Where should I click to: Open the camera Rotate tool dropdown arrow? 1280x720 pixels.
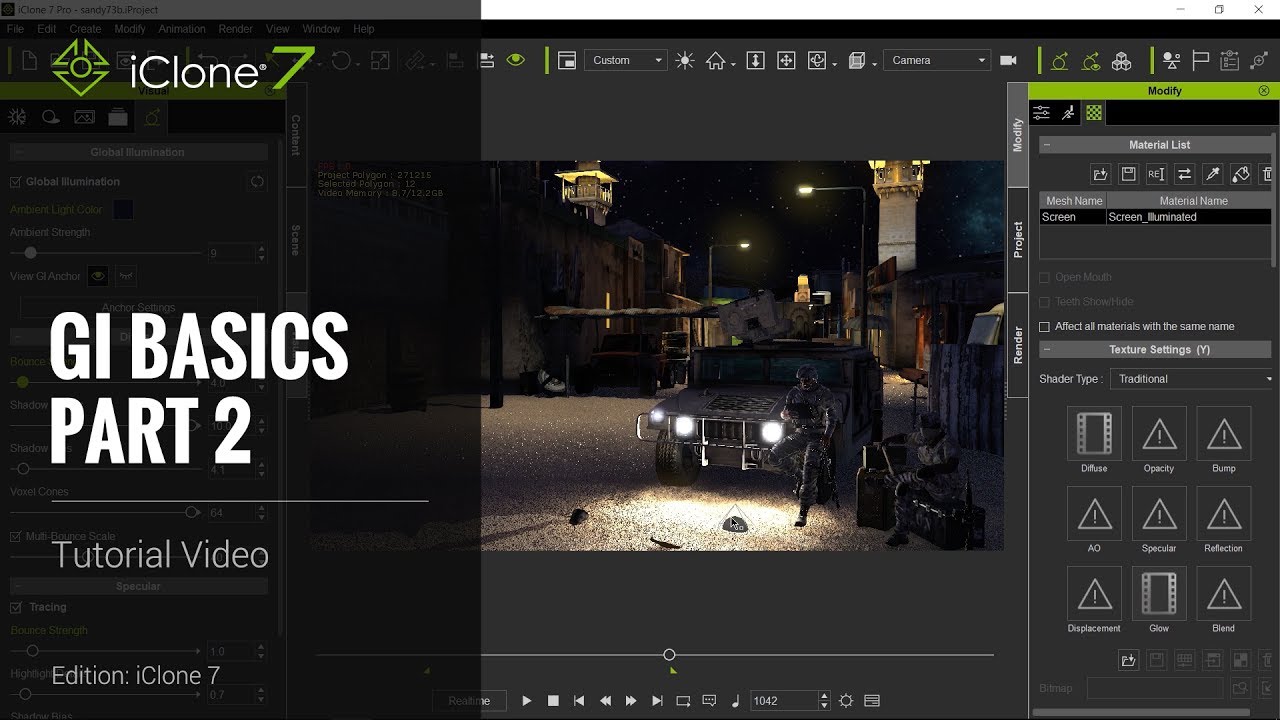click(x=834, y=64)
